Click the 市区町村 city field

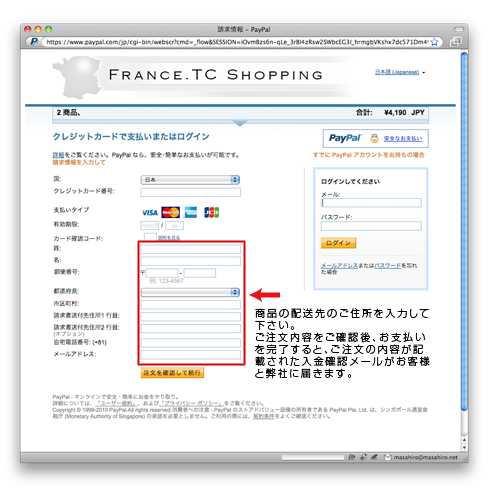coord(190,304)
